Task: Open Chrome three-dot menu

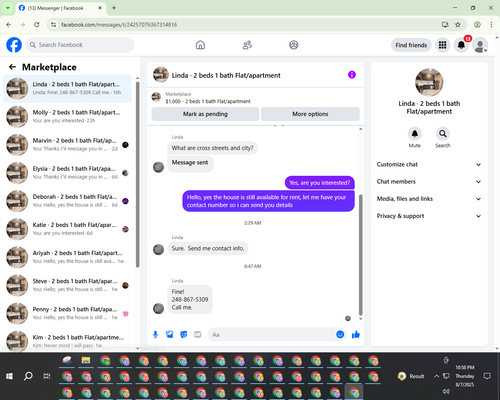Action: 491,25
